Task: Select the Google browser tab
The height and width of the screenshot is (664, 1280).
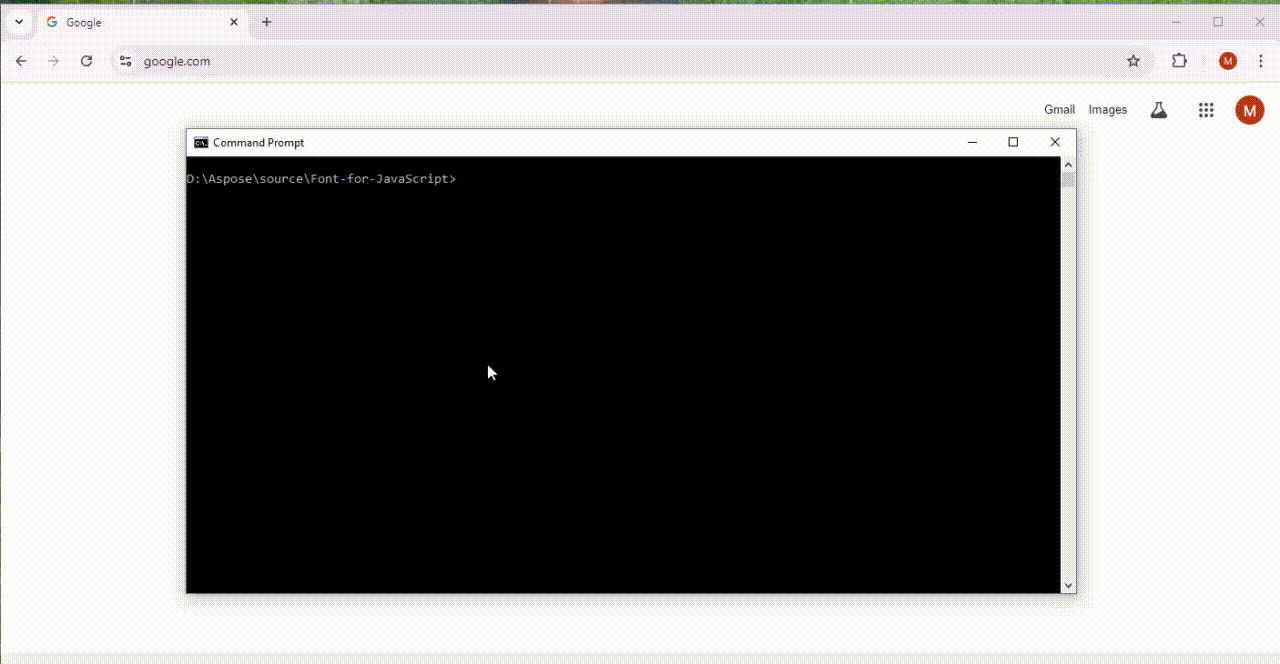Action: (120, 21)
